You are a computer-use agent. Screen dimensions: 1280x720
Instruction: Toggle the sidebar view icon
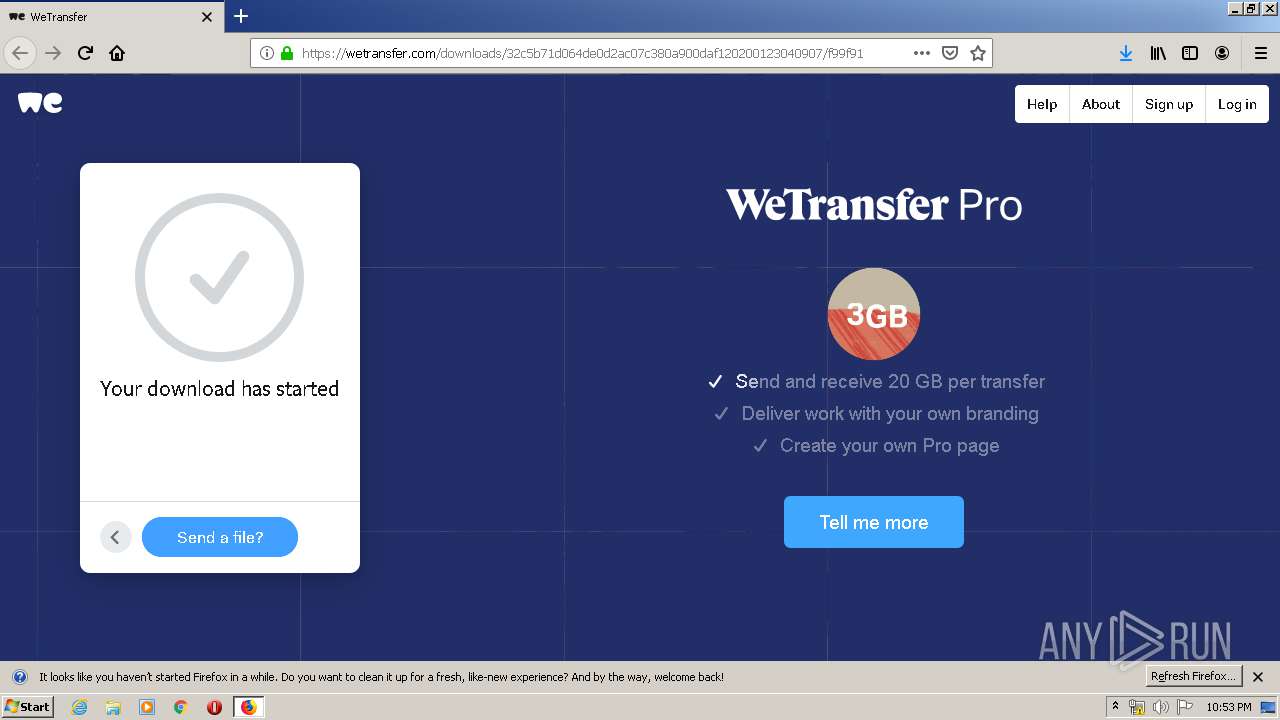[1190, 53]
